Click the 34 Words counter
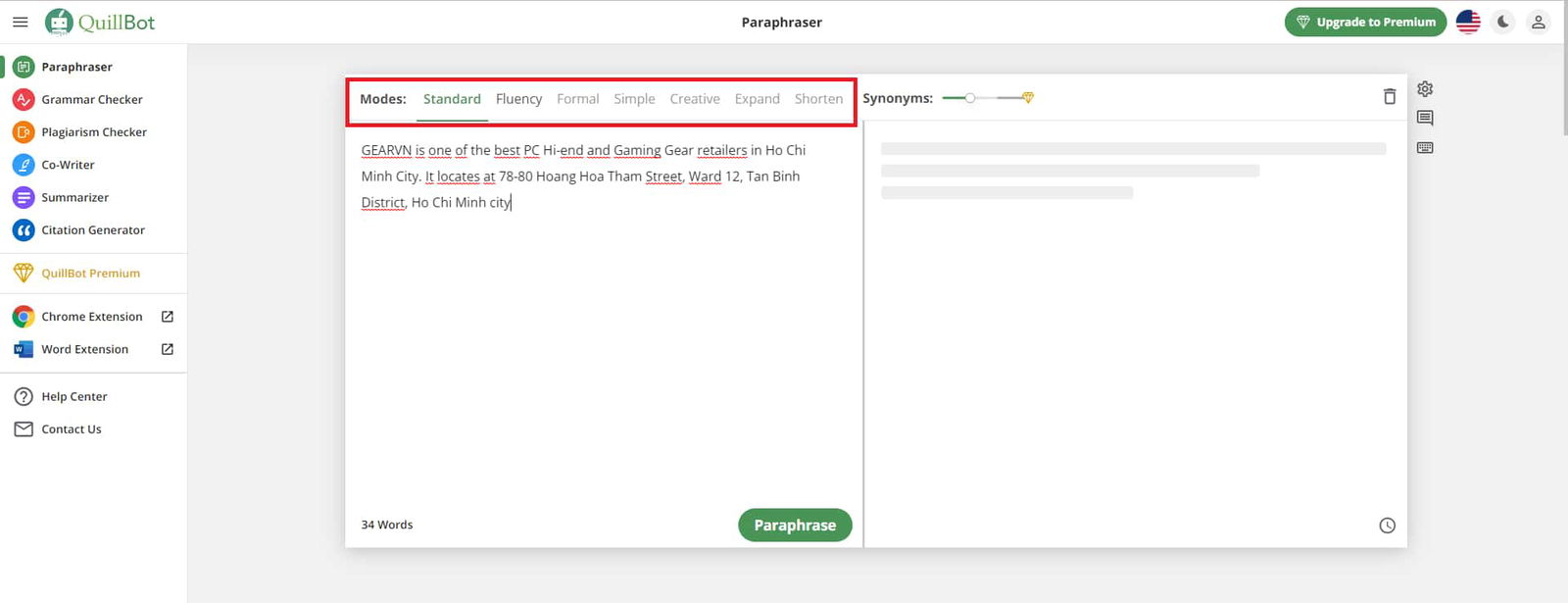This screenshot has height=603, width=1568. tap(387, 525)
